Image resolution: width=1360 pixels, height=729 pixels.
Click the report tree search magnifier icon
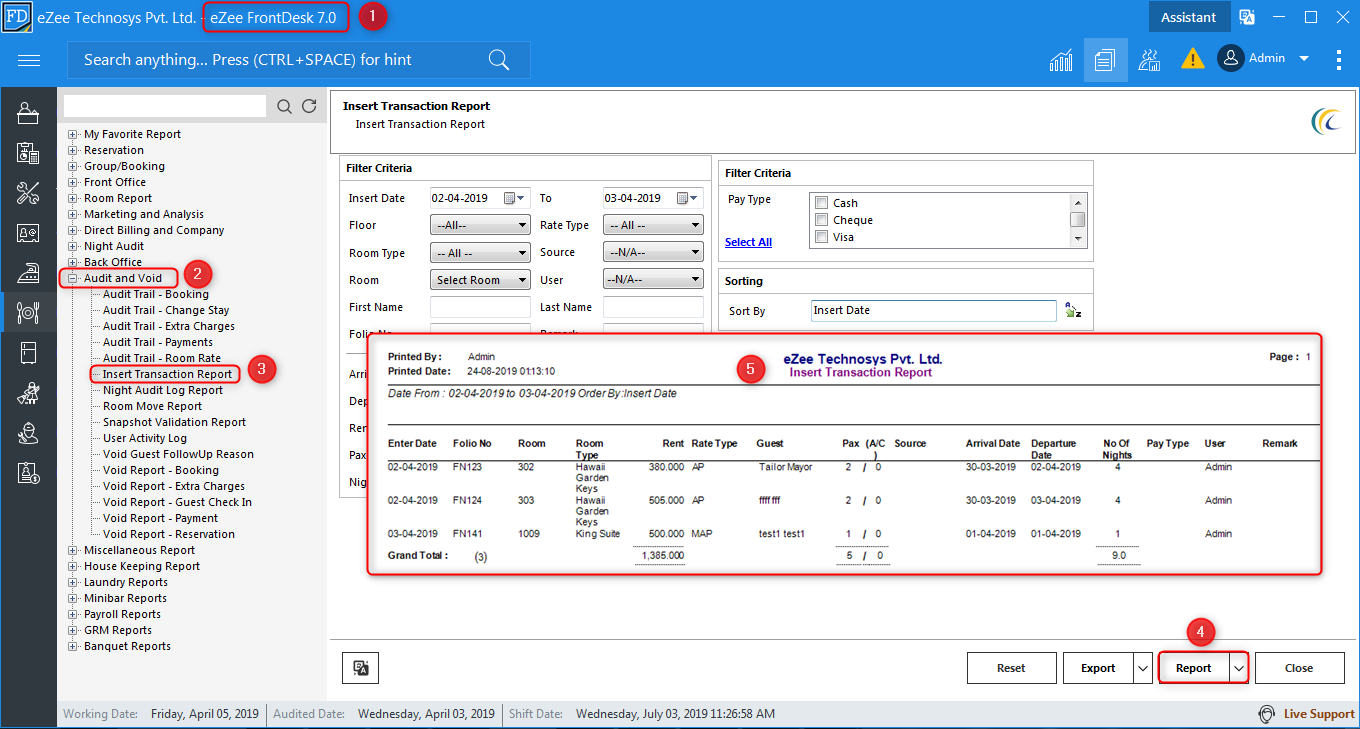click(285, 106)
